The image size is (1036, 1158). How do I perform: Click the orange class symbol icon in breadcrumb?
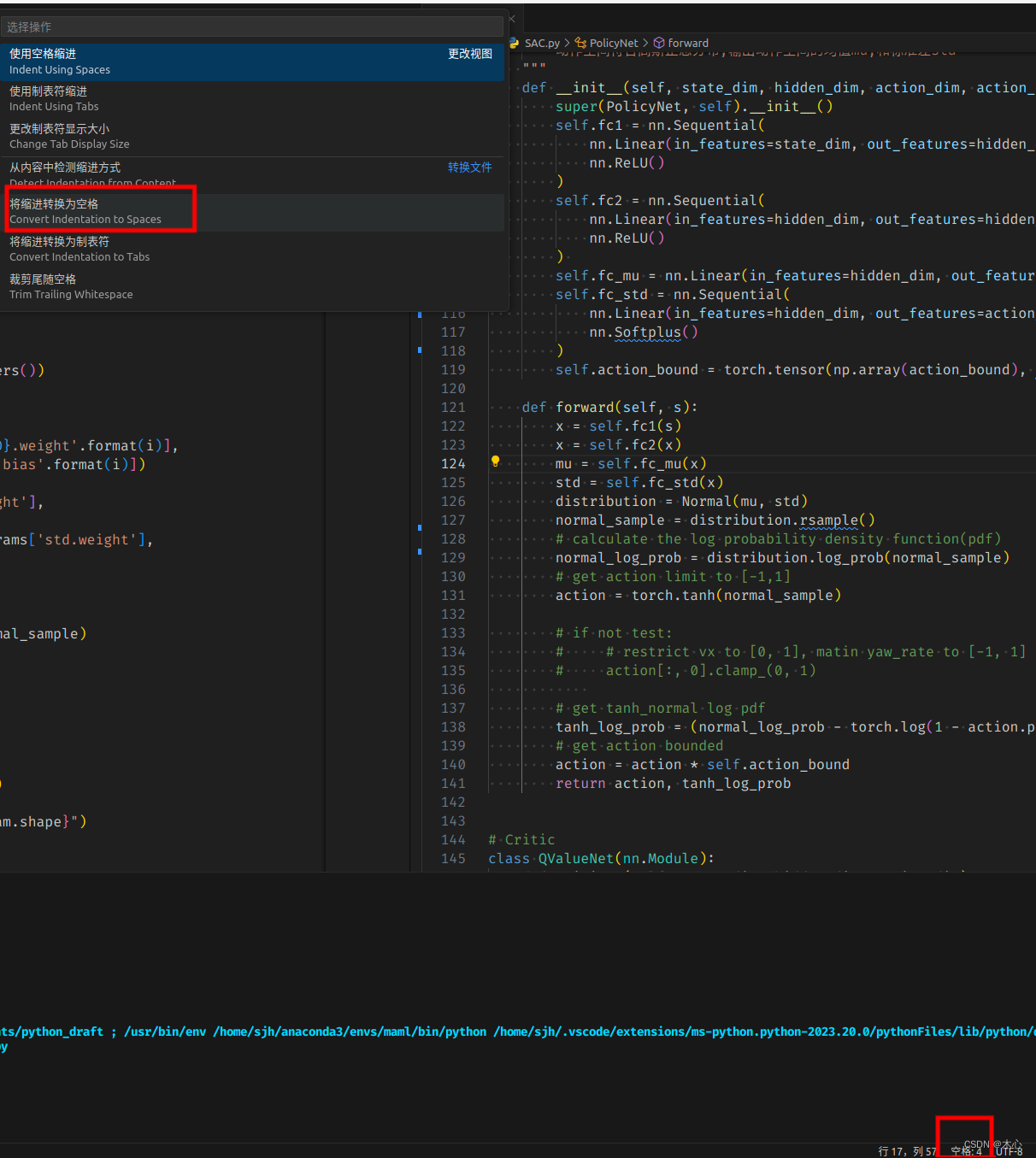coord(580,43)
